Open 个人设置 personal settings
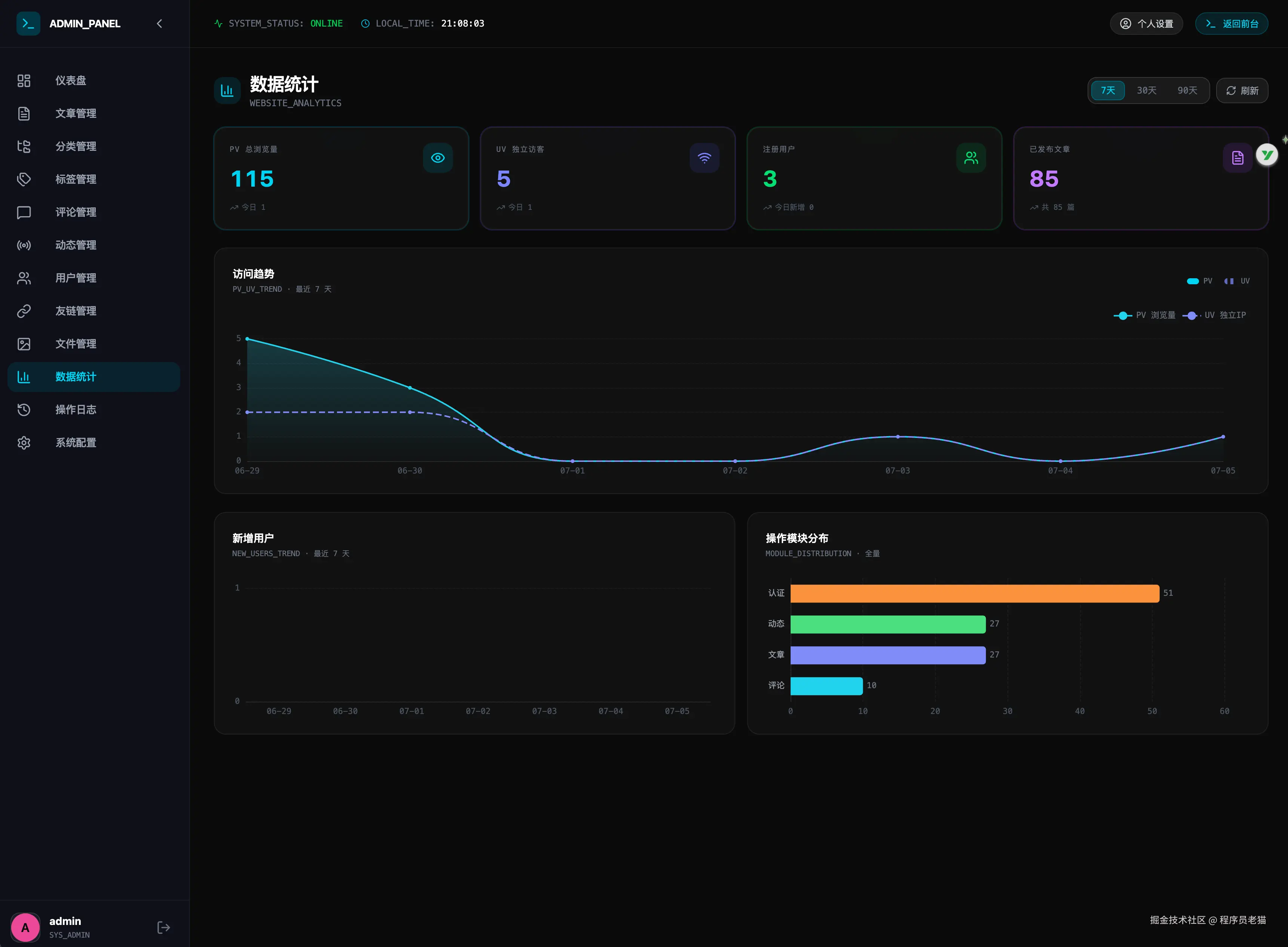 pyautogui.click(x=1146, y=24)
